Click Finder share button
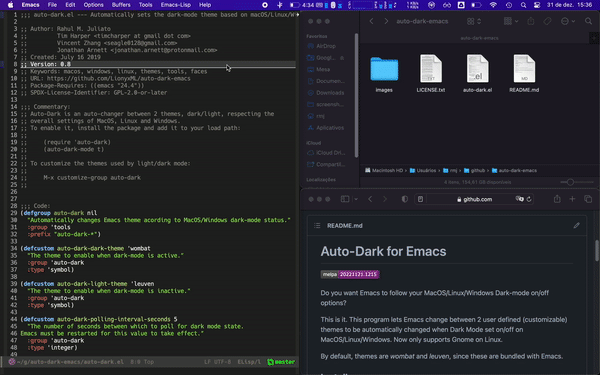This screenshot has height=375, width=600. point(531,21)
